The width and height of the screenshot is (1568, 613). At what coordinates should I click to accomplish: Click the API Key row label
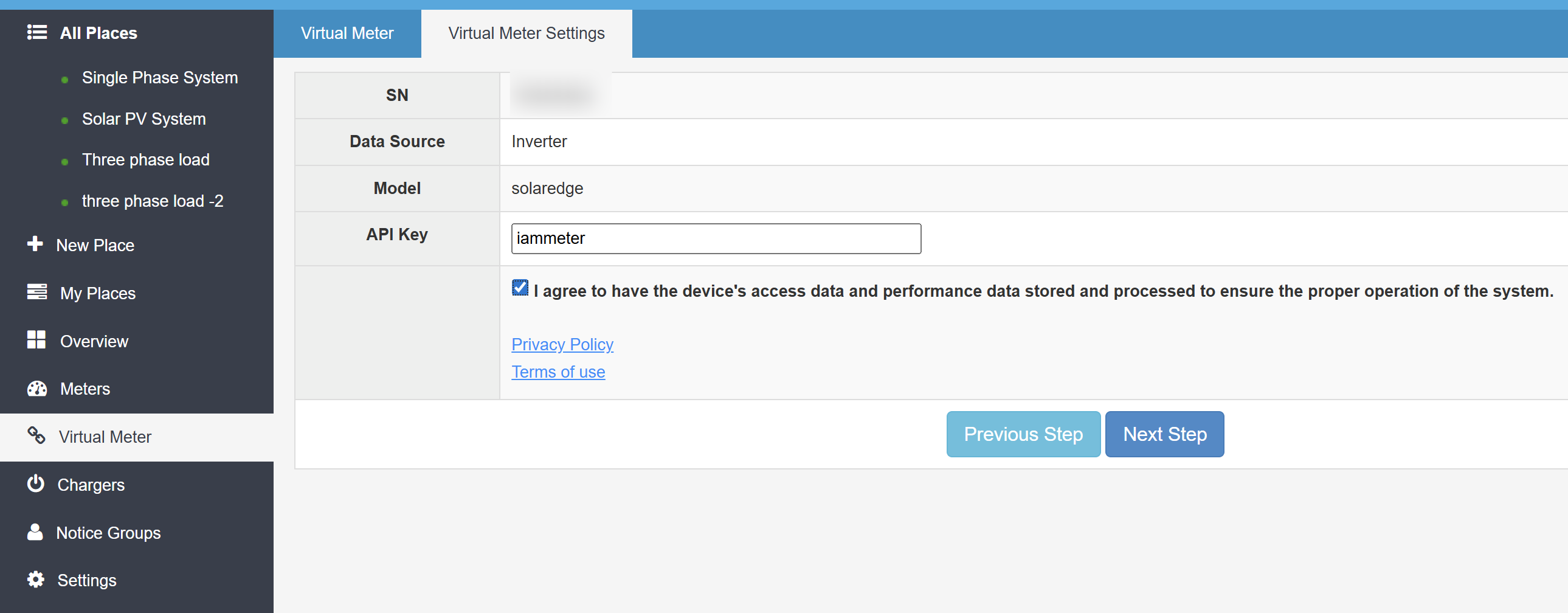(x=397, y=234)
